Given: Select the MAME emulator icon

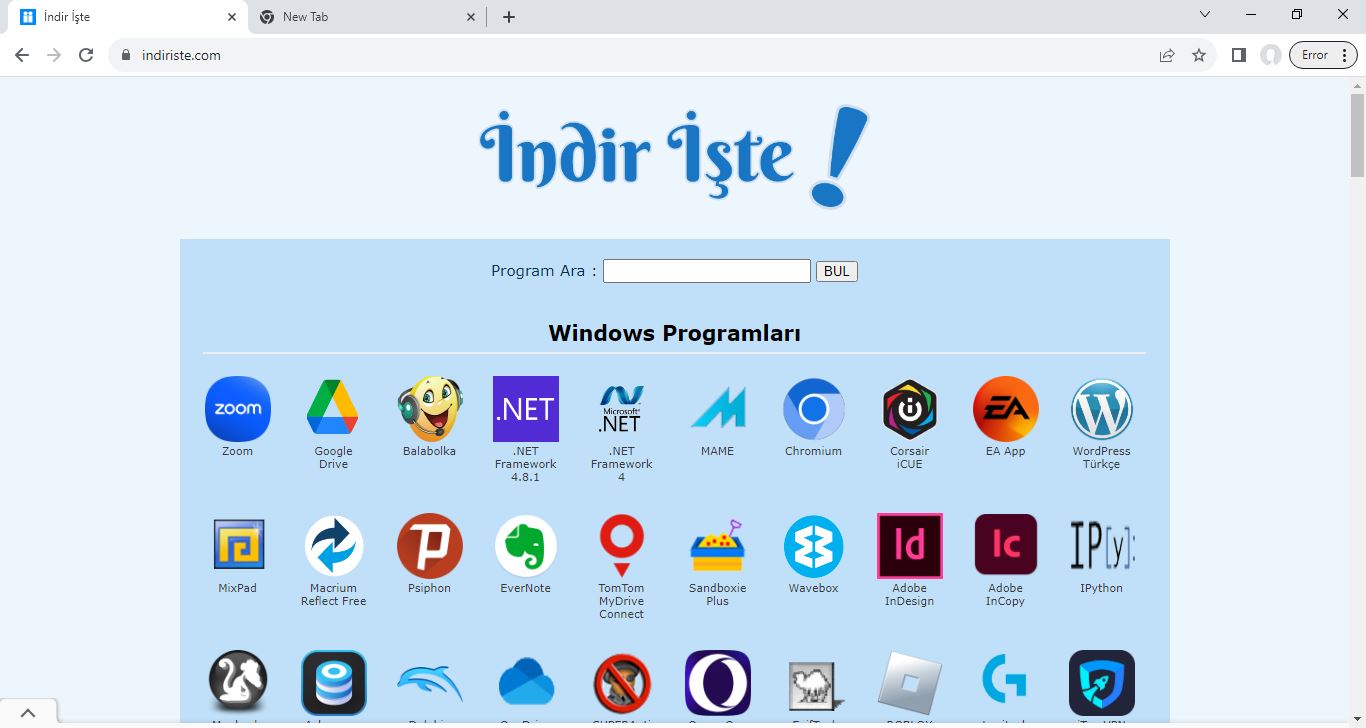Looking at the screenshot, I should [x=717, y=409].
